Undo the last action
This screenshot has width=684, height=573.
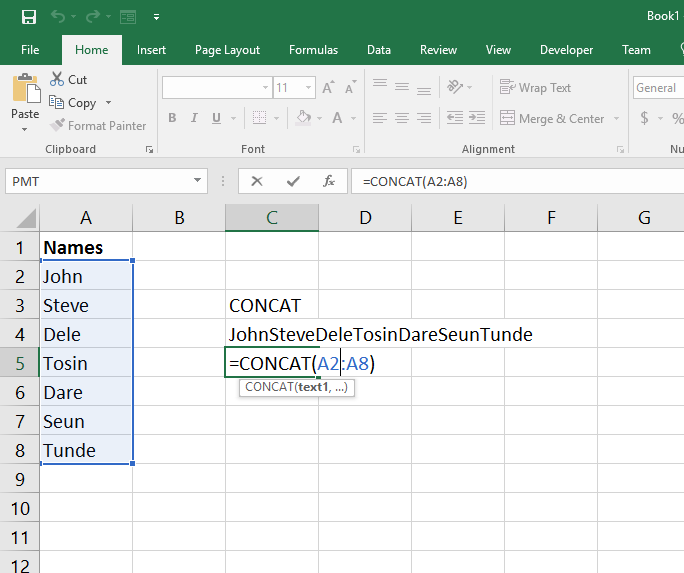click(58, 17)
